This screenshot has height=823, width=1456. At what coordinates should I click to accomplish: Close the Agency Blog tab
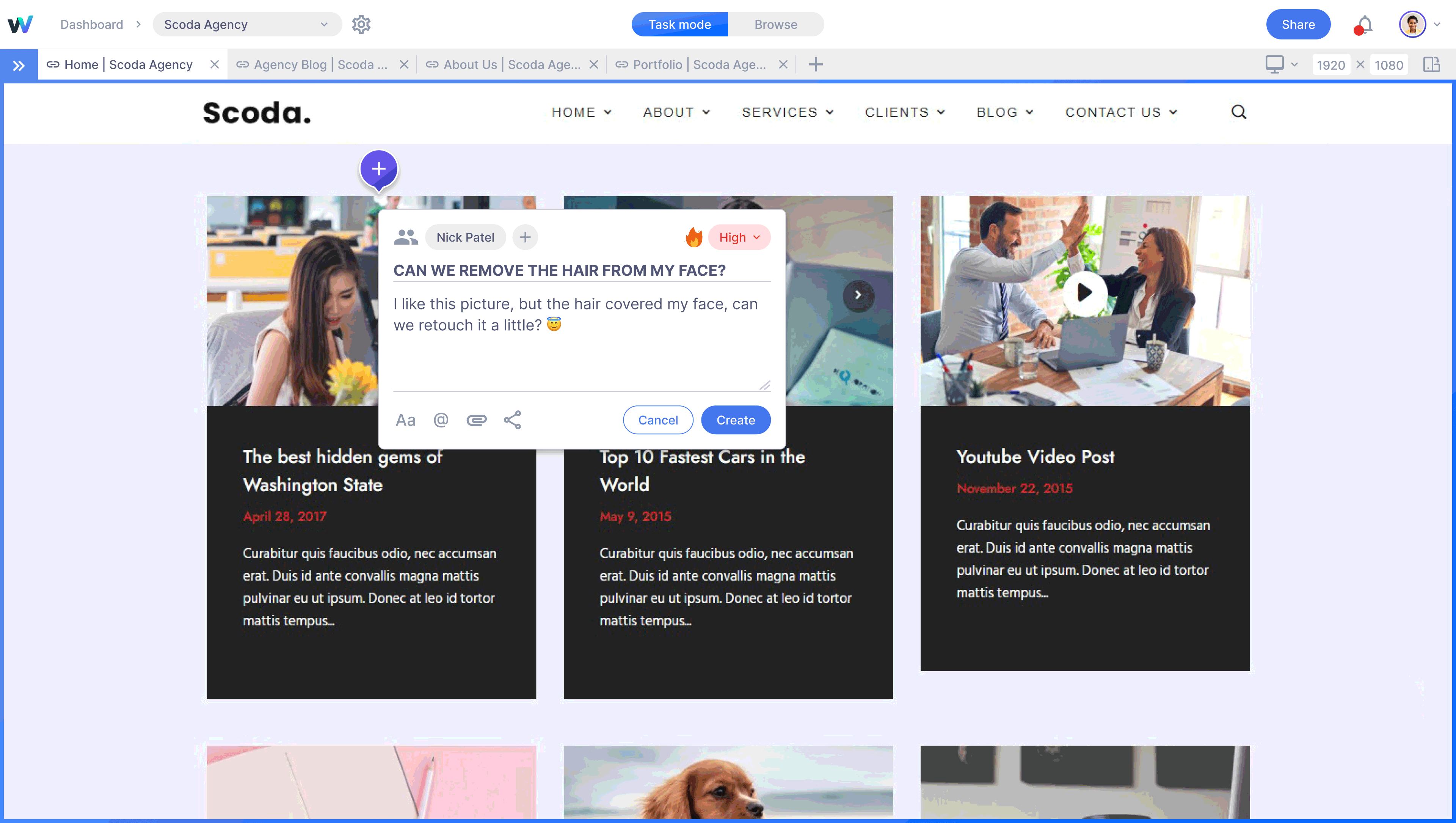404,64
